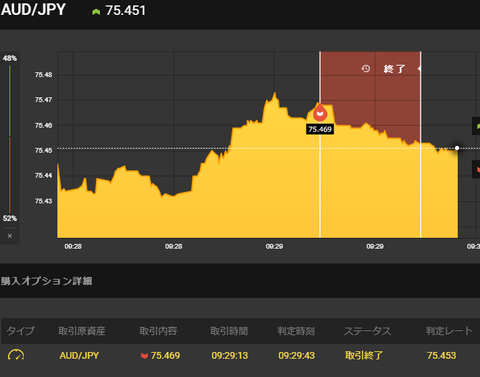Click the ステータス column header
Image resolution: width=480 pixels, height=377 pixels.
pos(368,331)
